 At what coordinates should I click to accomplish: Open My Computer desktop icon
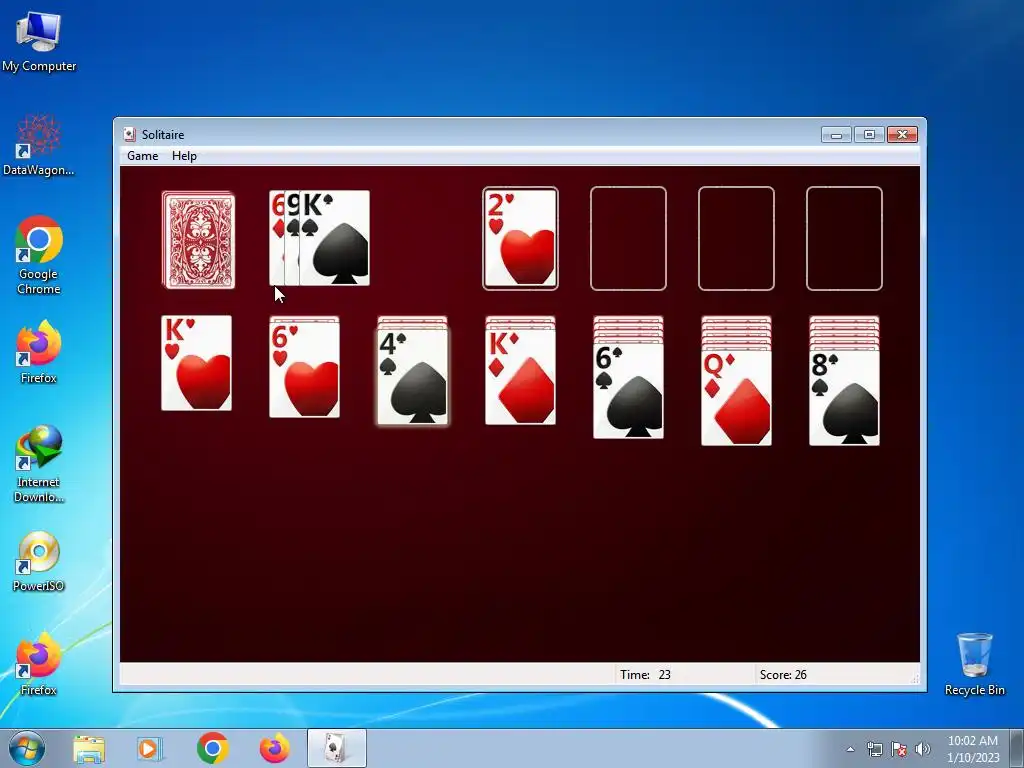click(x=39, y=41)
